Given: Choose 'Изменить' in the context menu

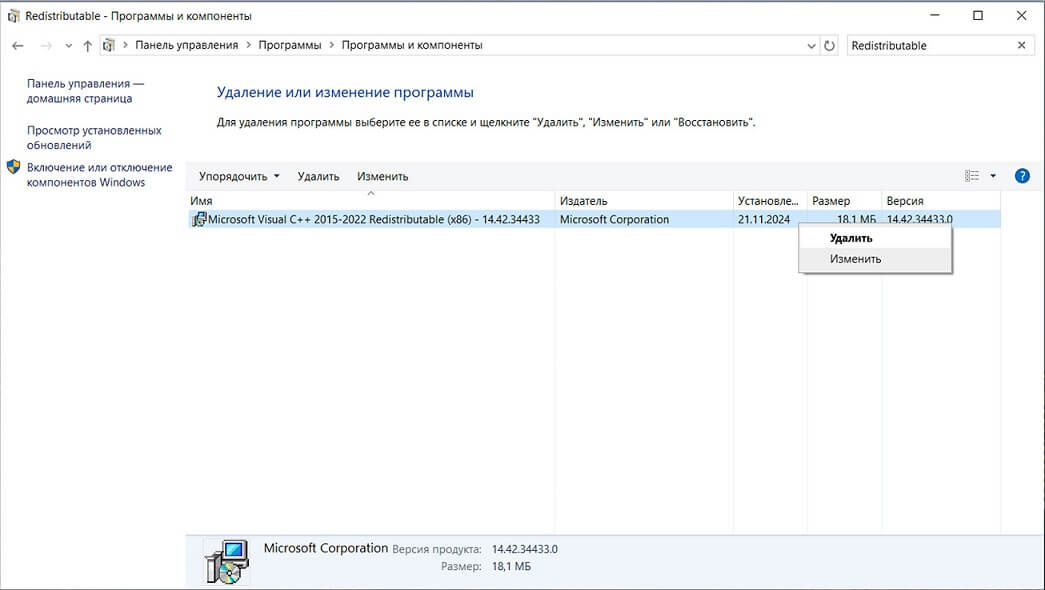Looking at the screenshot, I should point(875,259).
